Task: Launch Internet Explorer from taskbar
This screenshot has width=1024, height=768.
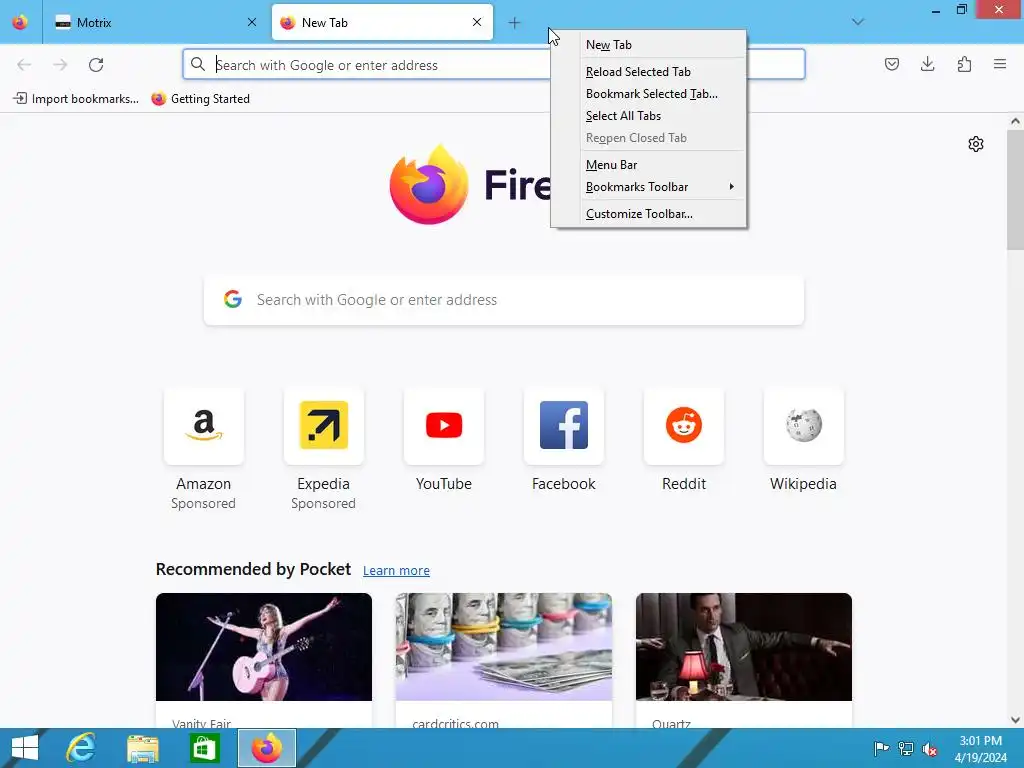Action: (81, 748)
